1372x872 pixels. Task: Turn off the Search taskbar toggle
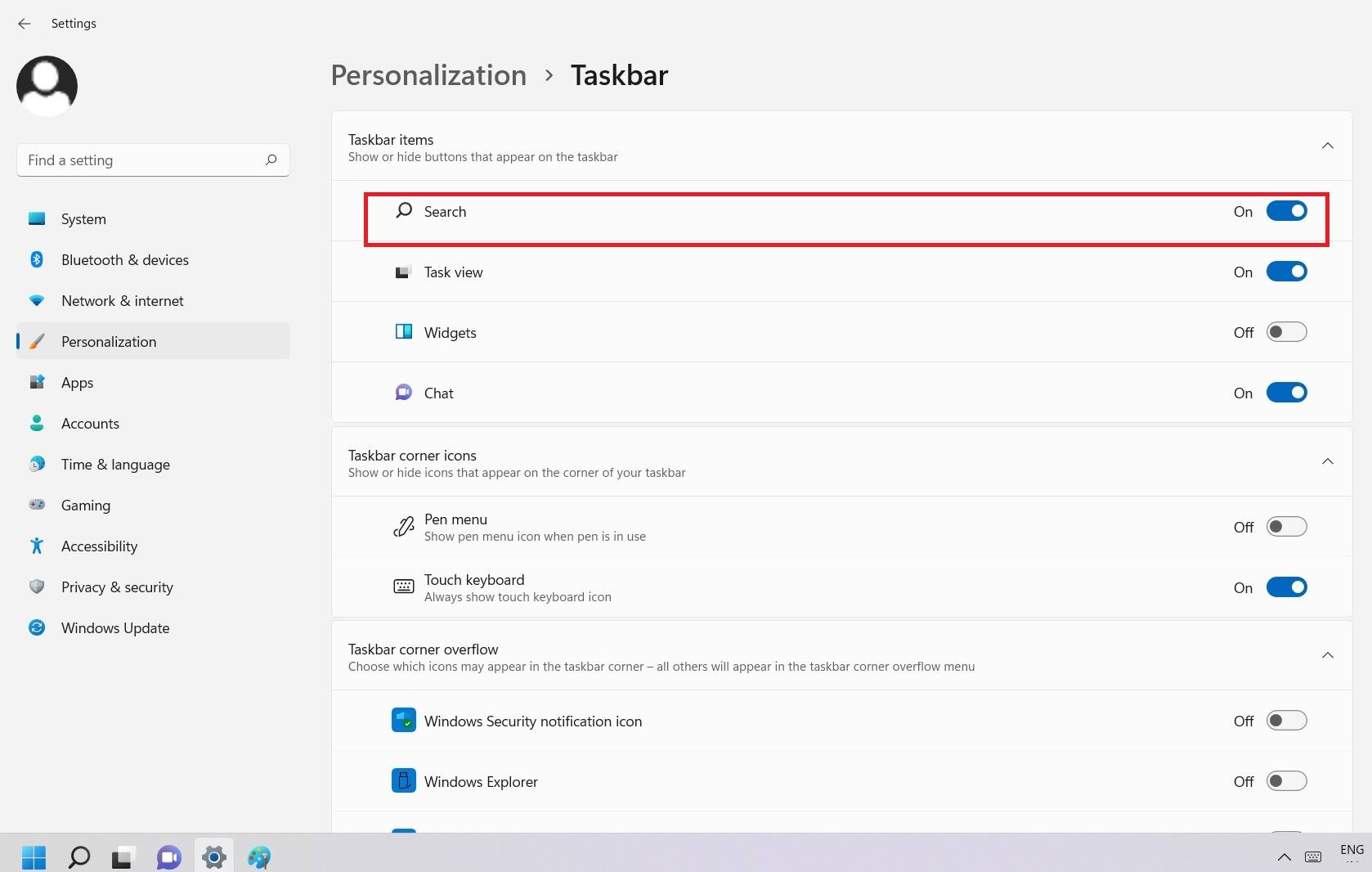pos(1286,211)
